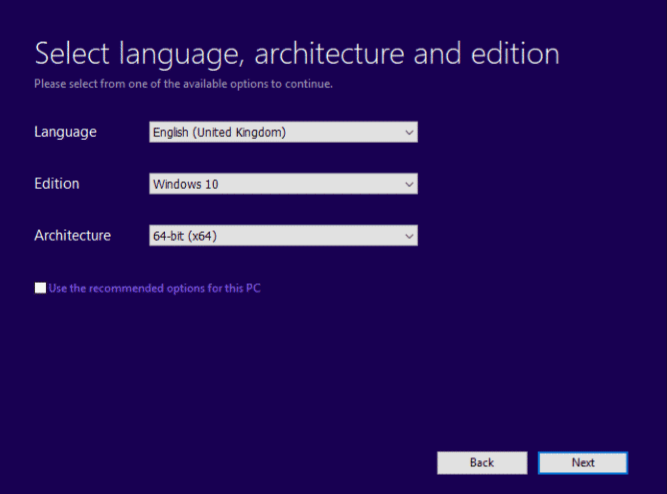The image size is (667, 494).
Task: Go to previous step with the Back button
Action: [x=482, y=463]
